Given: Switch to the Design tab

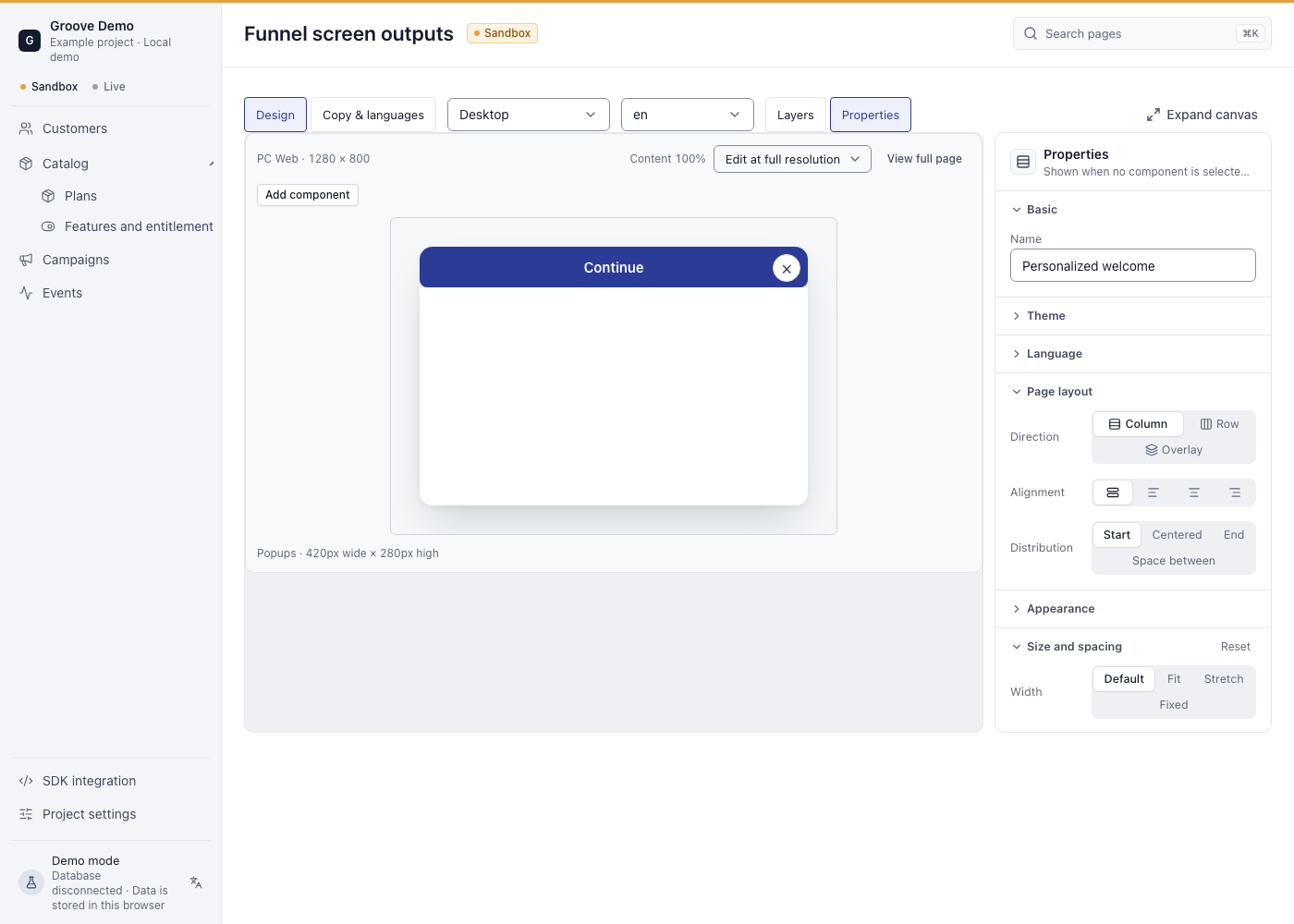Looking at the screenshot, I should [x=275, y=115].
